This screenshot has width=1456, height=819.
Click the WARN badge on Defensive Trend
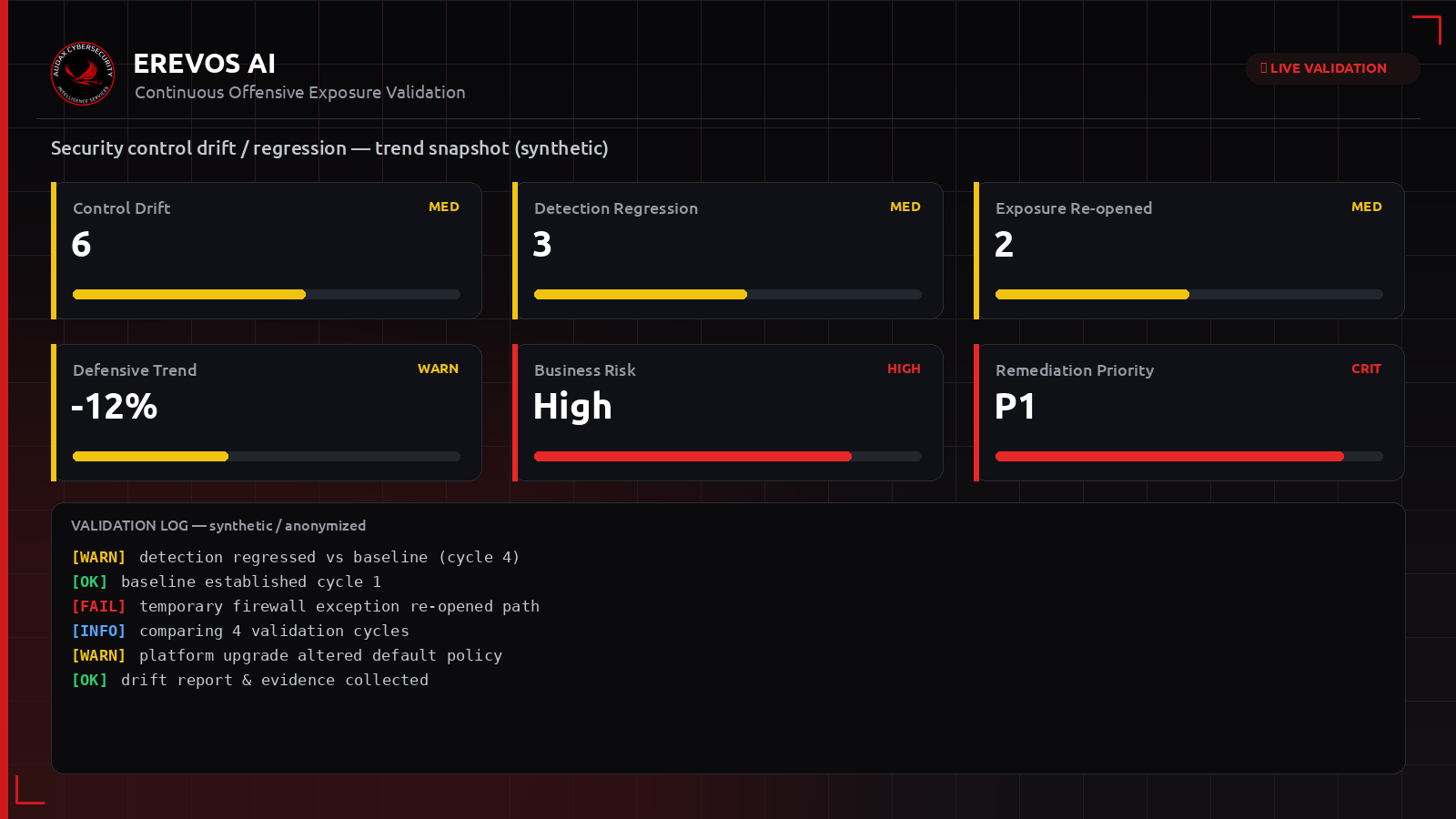coord(439,369)
